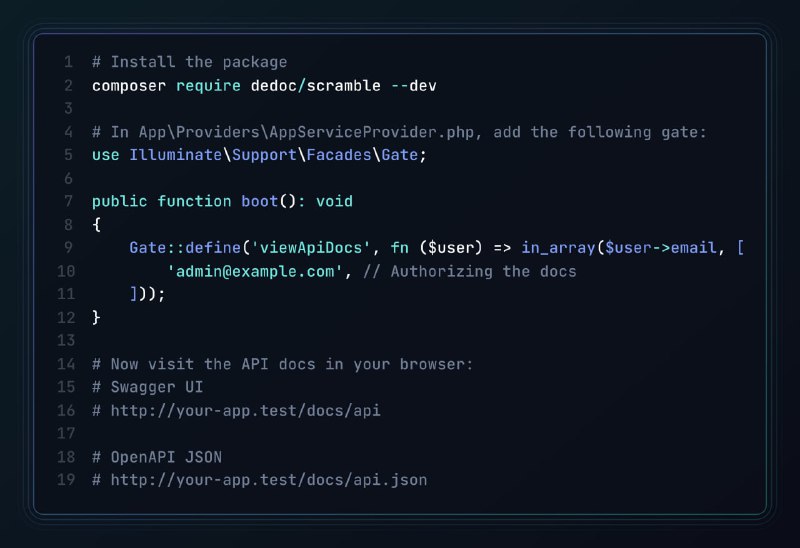This screenshot has height=548, width=800.
Task: Click 'Gate::define' call on line 9
Action: (x=185, y=247)
